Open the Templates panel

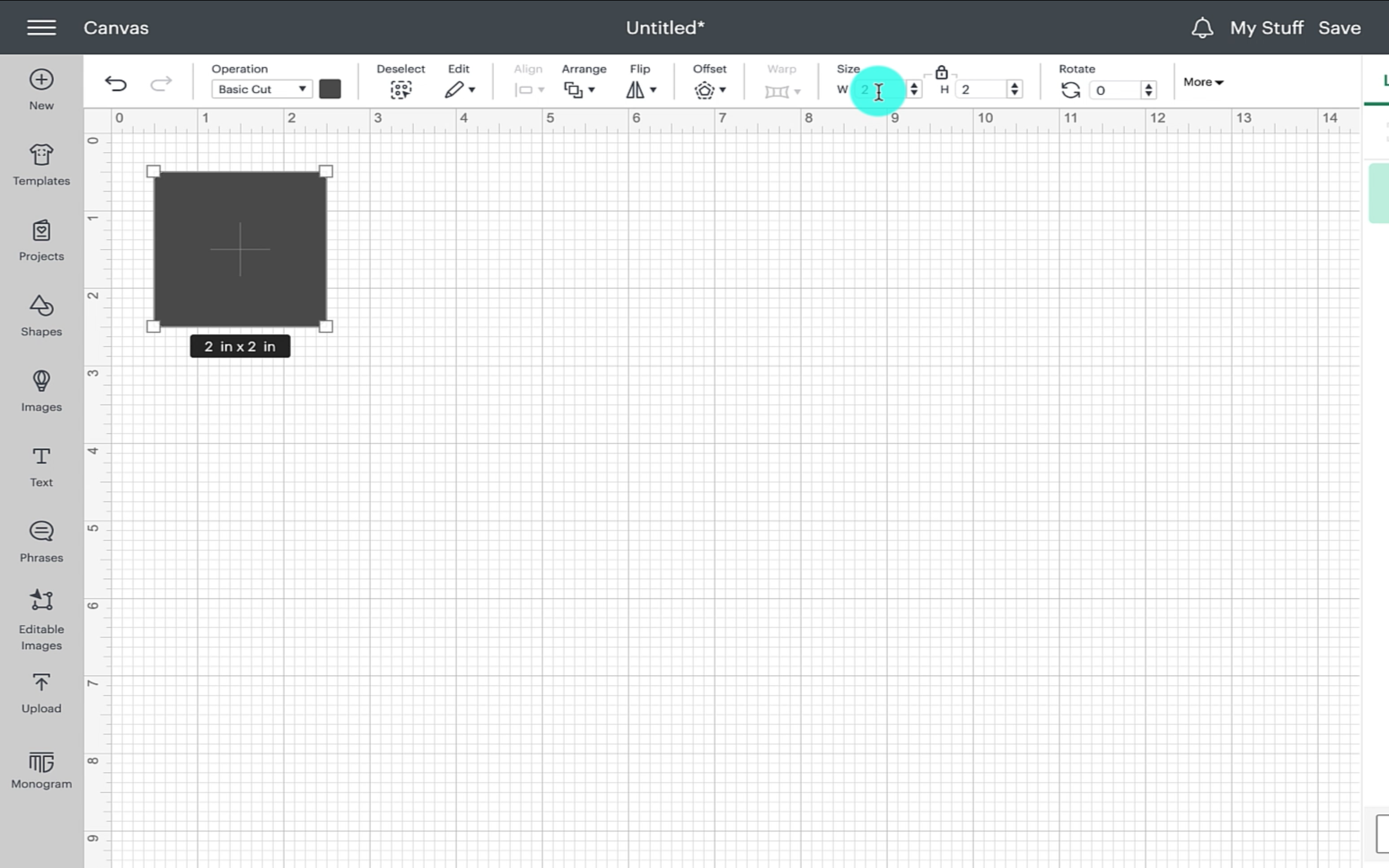coord(41,165)
